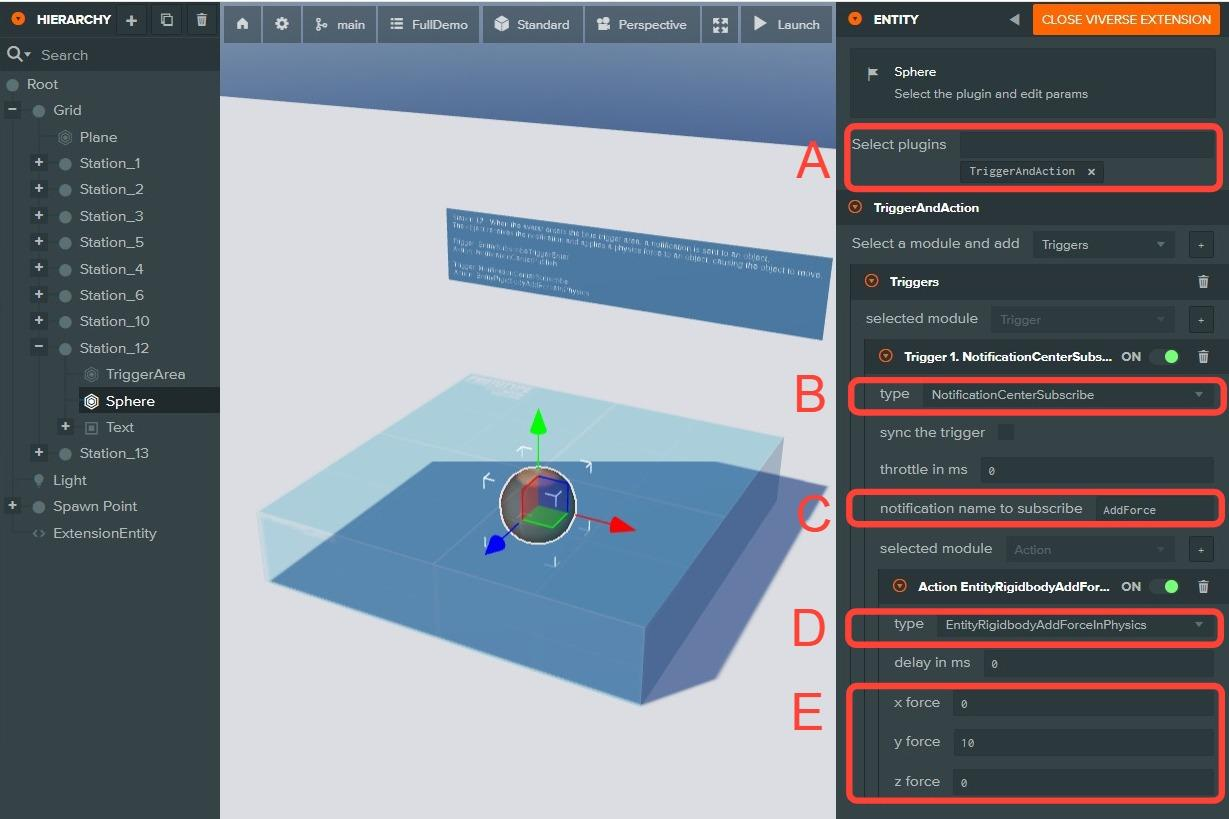The height and width of the screenshot is (819, 1229).
Task: Check the sync the trigger checkbox
Action: click(1006, 432)
